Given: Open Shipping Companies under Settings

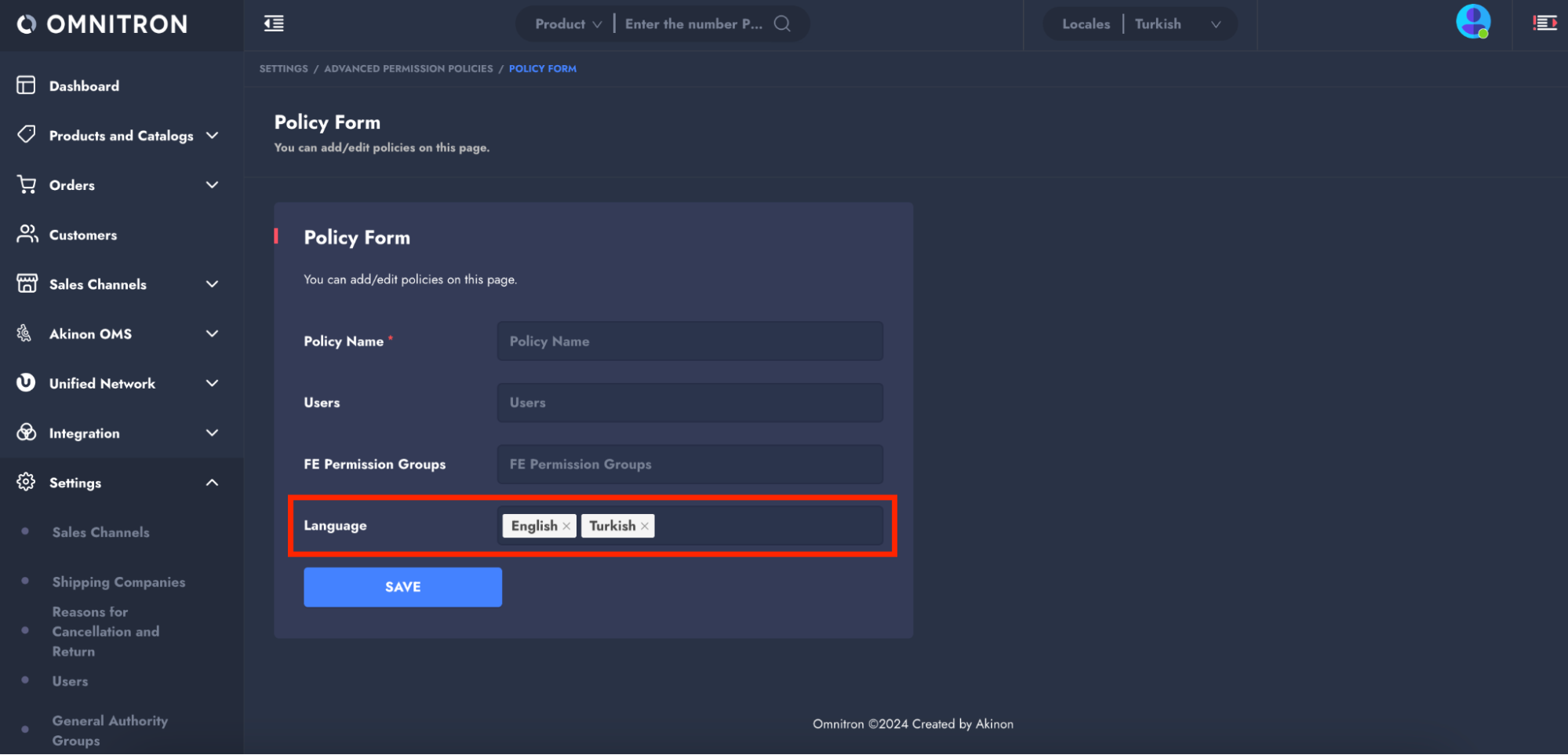Looking at the screenshot, I should click(x=118, y=582).
